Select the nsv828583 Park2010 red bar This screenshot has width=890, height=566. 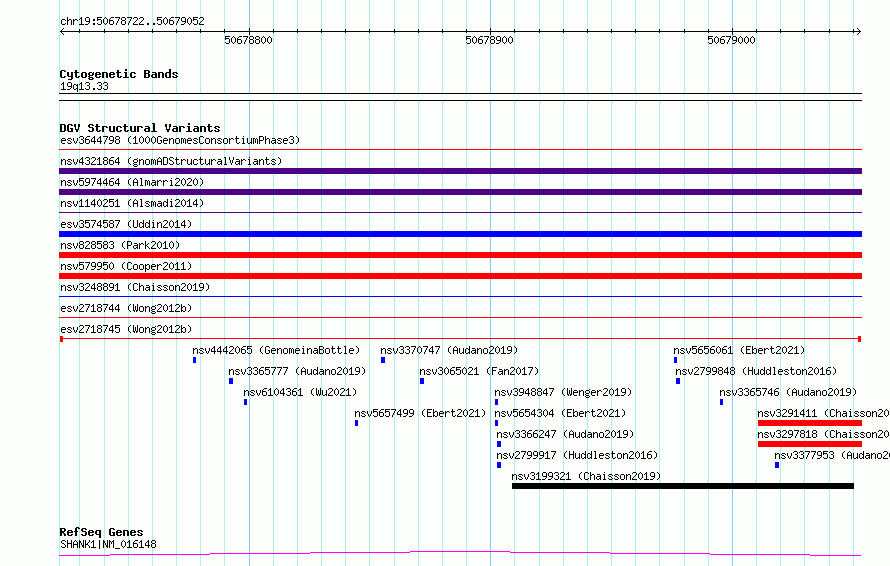coord(460,255)
